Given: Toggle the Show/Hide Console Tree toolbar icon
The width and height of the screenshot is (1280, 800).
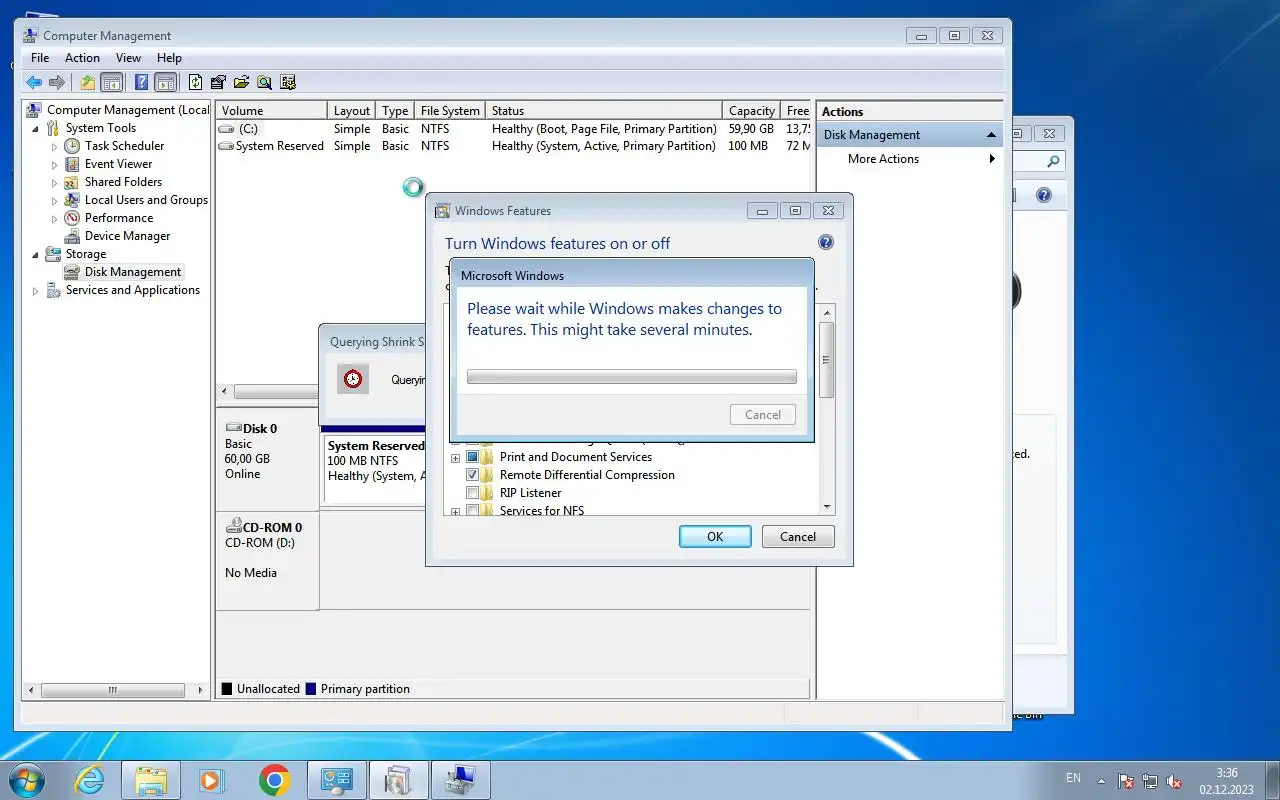Looking at the screenshot, I should [112, 82].
